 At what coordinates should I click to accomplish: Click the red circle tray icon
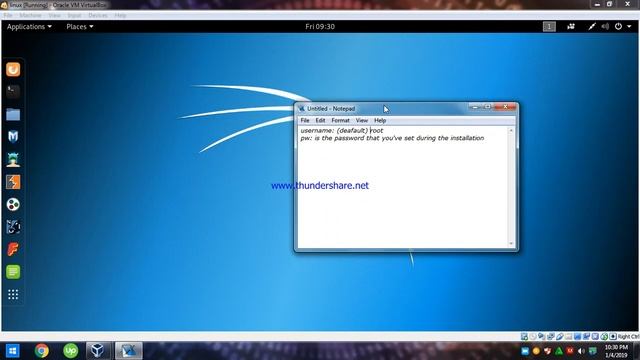pyautogui.click(x=570, y=351)
